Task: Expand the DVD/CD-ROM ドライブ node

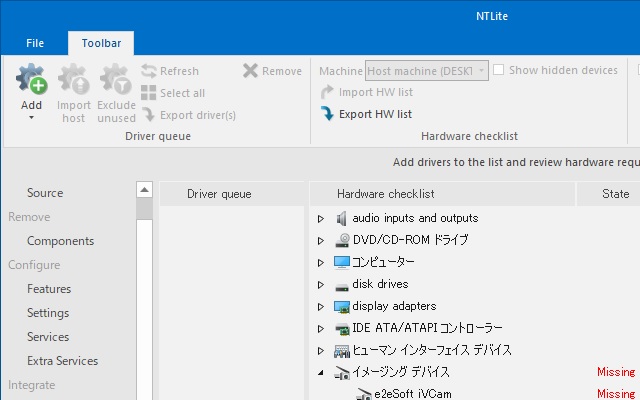Action: click(321, 241)
